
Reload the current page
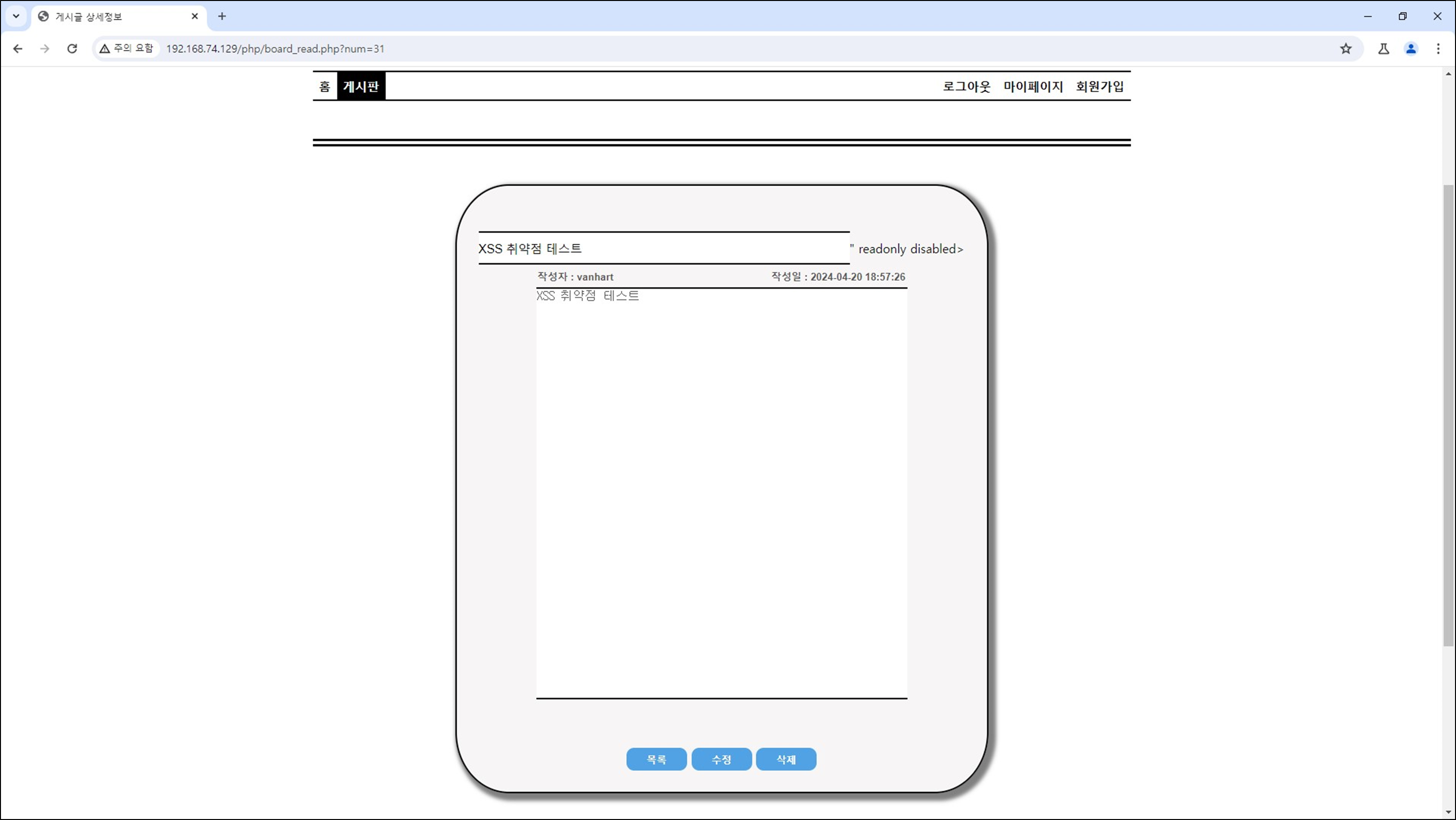72,48
